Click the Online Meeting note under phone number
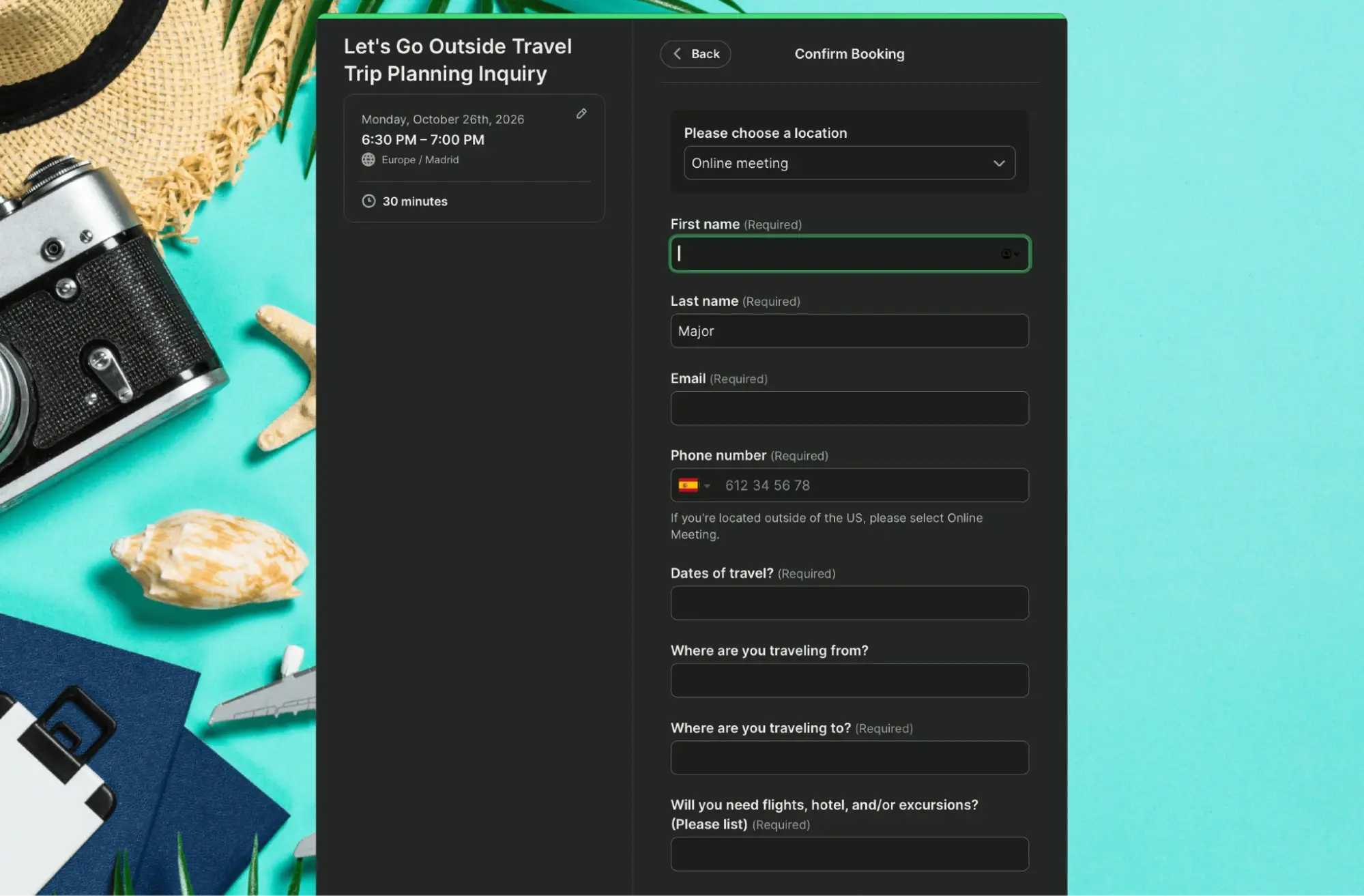The height and width of the screenshot is (896, 1364). [x=826, y=526]
